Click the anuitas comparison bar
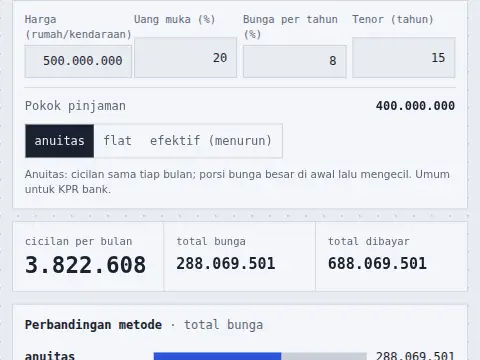This screenshot has width=480, height=360. point(260,356)
